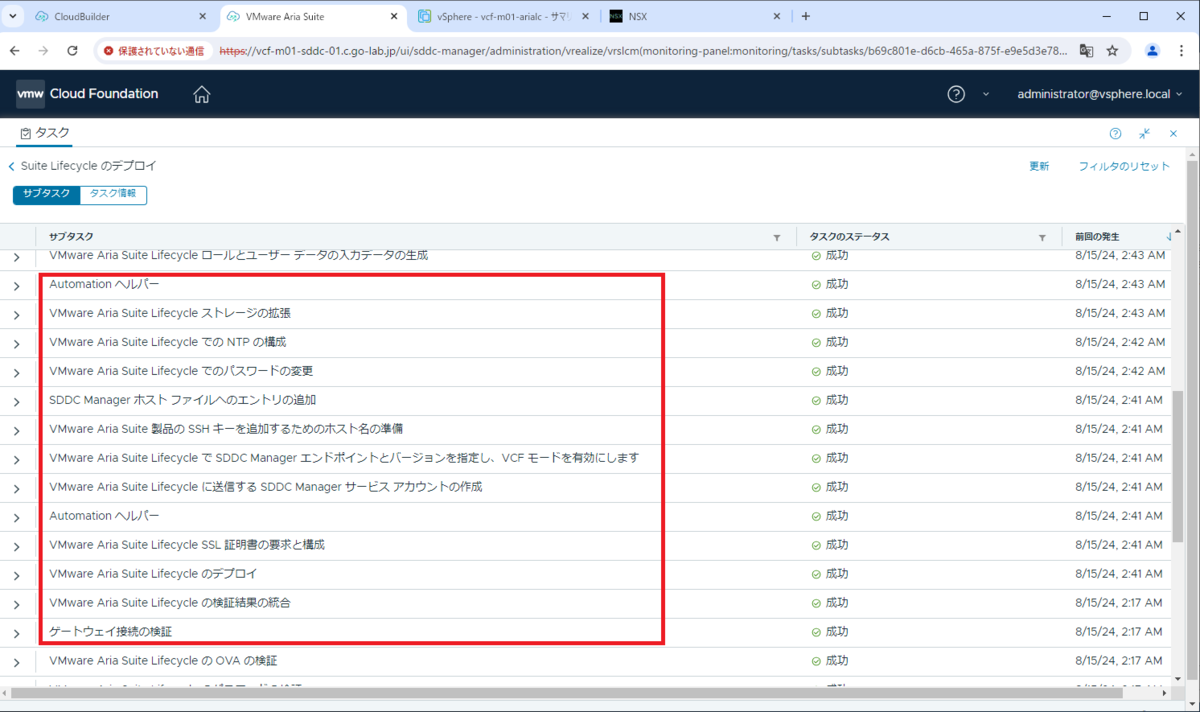Screen dimensions: 1200x712
Task: Click the タスクのステータス column header
Action: tap(849, 237)
